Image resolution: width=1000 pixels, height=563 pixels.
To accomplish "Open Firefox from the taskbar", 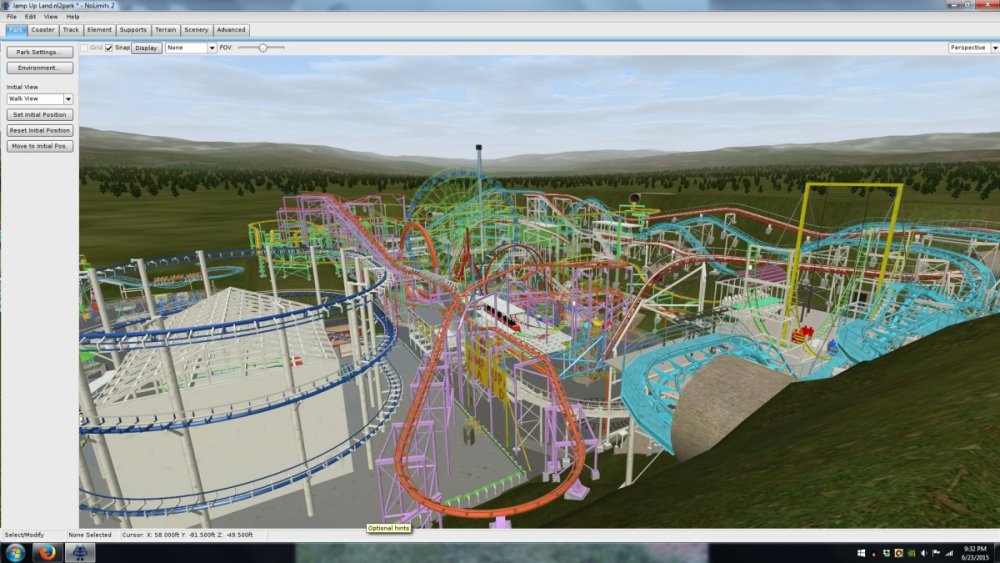I will point(48,553).
